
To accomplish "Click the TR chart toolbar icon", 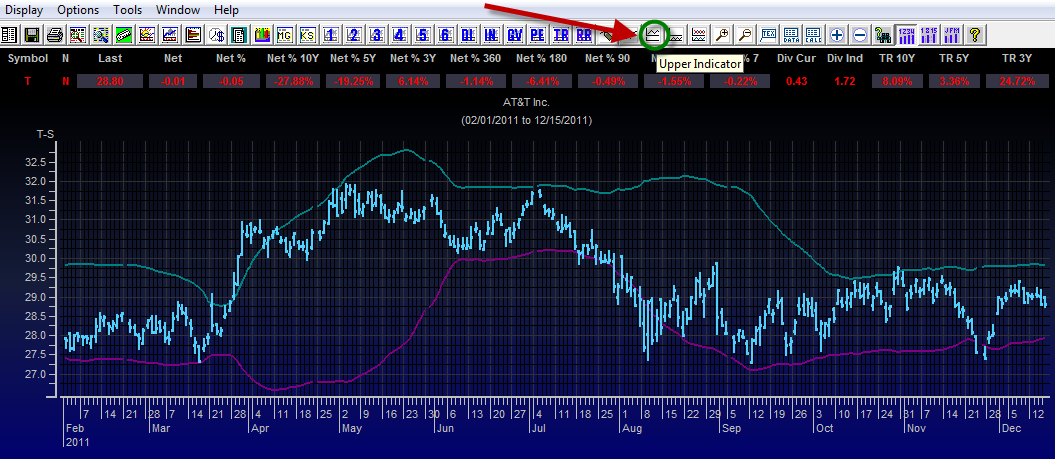I will 561,34.
